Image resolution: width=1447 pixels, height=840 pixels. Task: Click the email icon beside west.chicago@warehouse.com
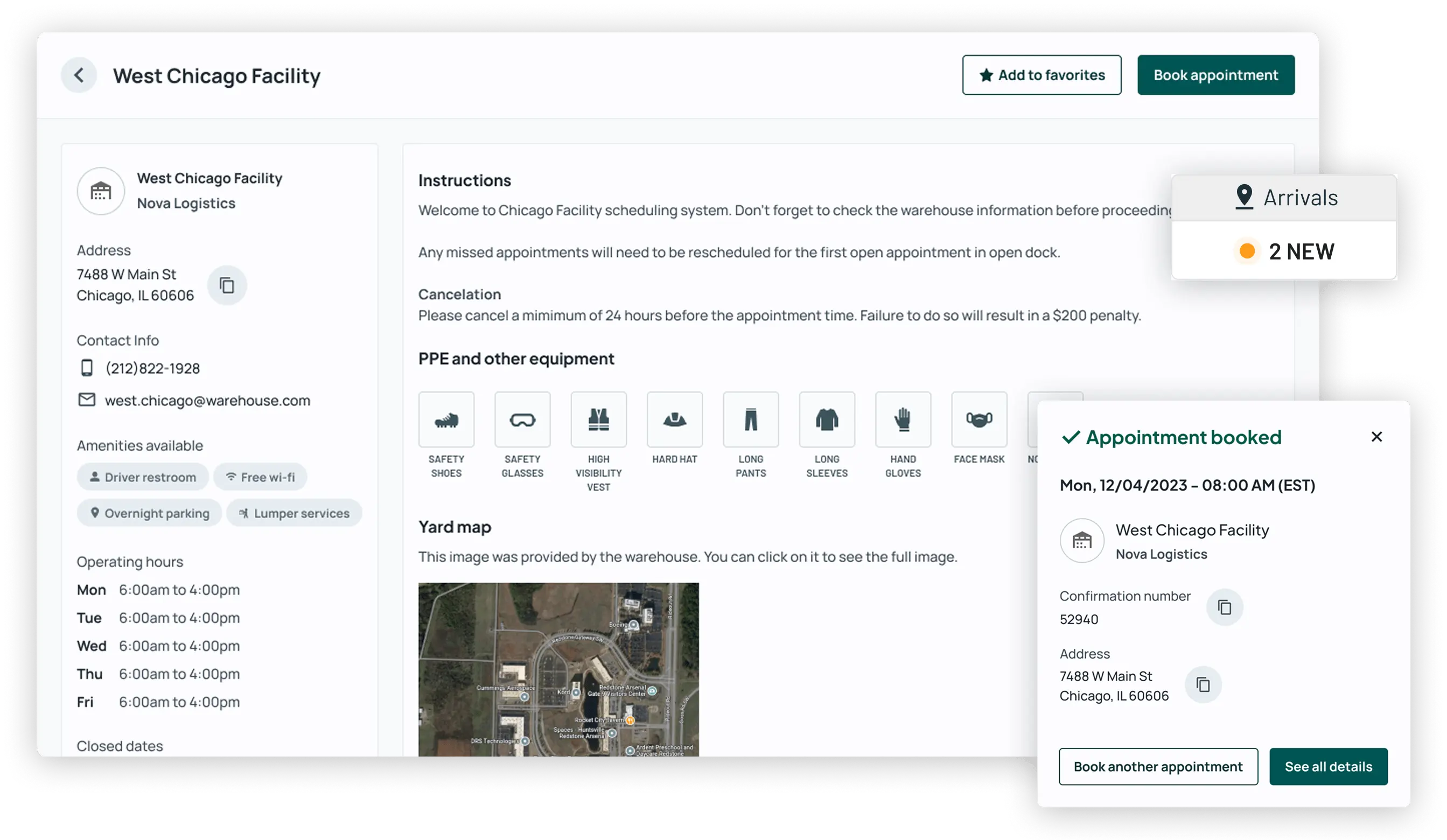coord(87,400)
